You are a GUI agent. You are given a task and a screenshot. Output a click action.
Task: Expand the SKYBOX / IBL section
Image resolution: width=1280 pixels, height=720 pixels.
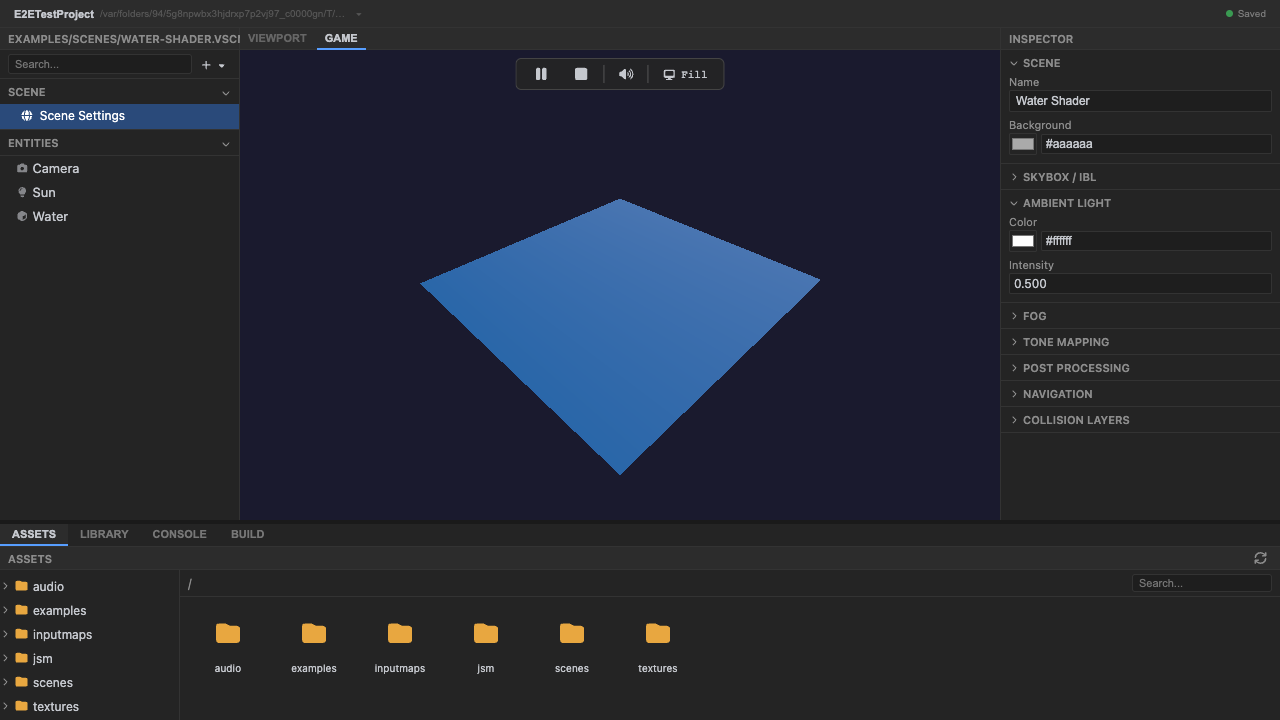tap(1014, 177)
